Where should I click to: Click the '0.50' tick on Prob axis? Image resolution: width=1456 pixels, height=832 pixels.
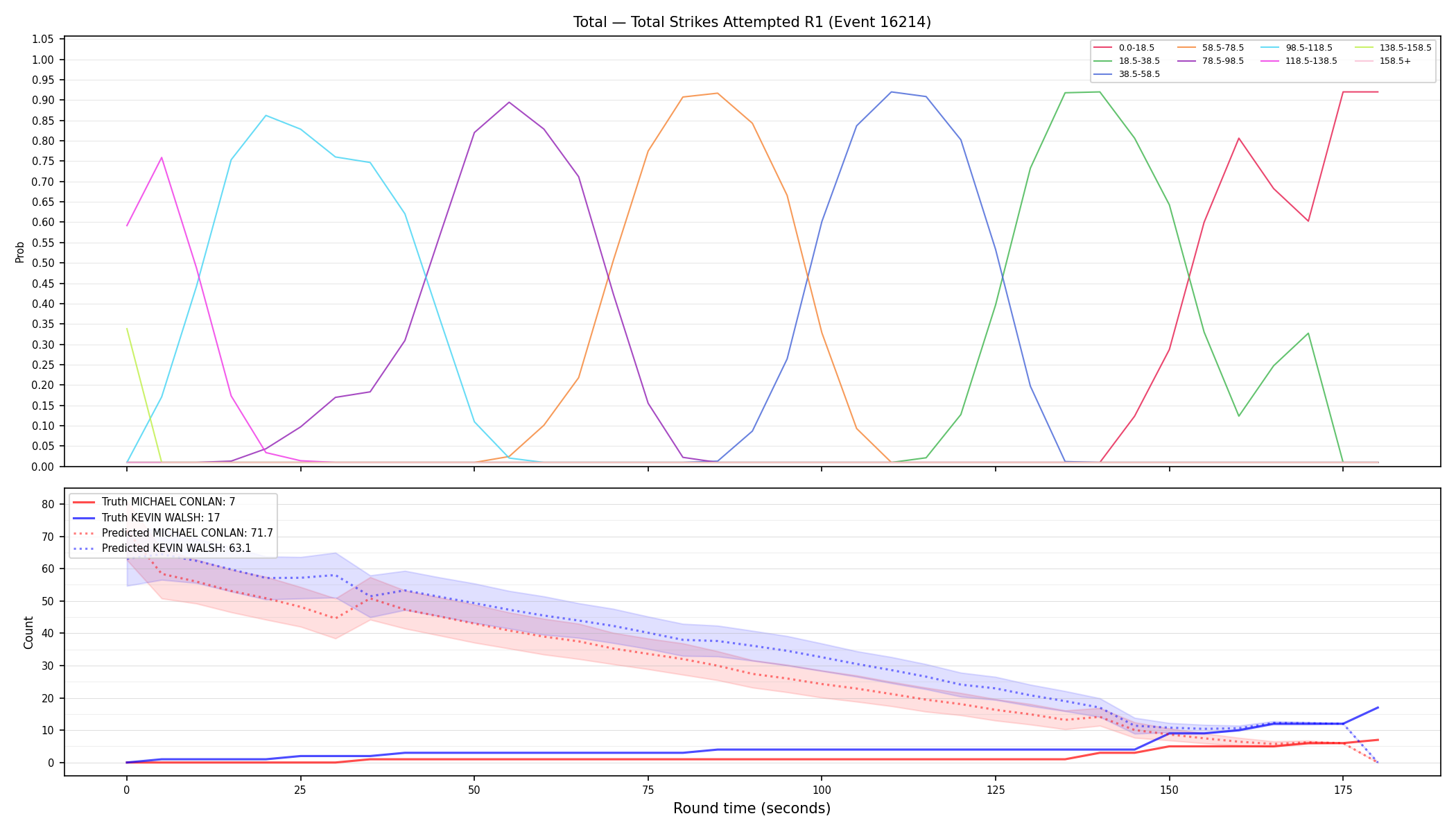point(43,263)
